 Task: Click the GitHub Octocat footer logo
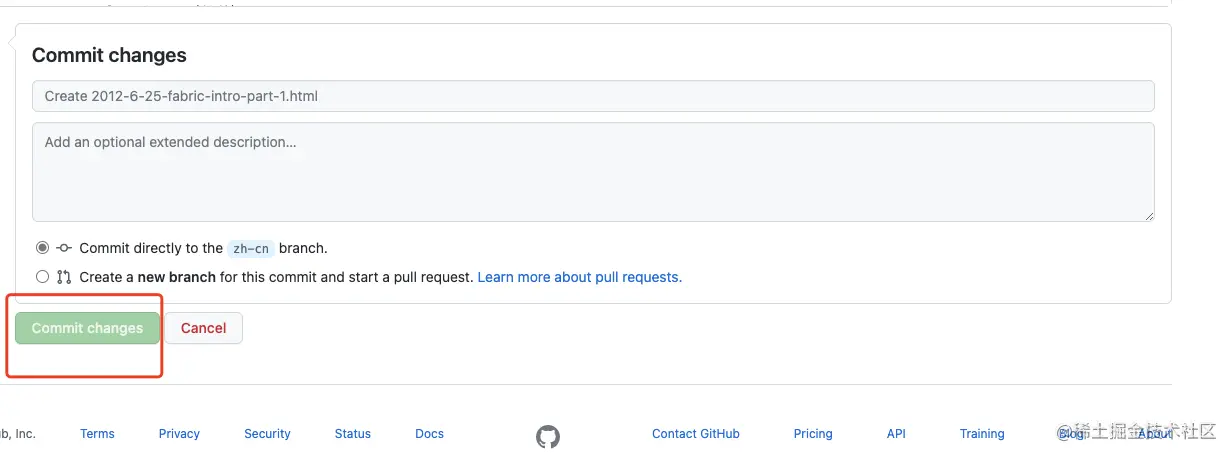point(547,436)
